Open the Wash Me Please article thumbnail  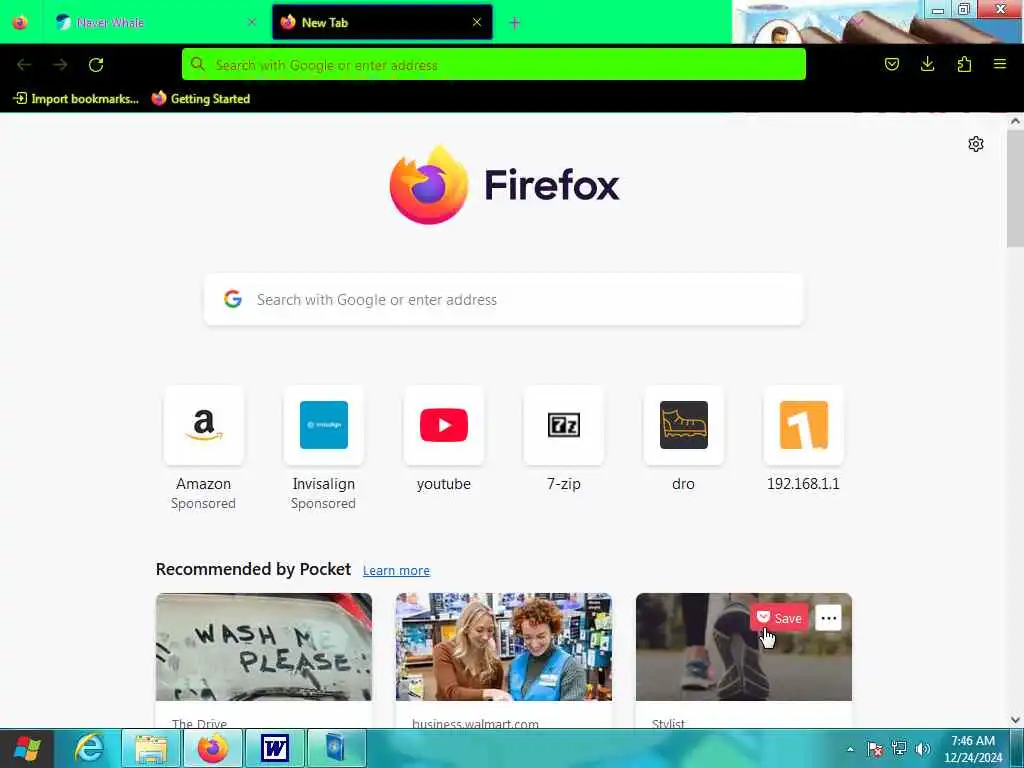pyautogui.click(x=264, y=647)
